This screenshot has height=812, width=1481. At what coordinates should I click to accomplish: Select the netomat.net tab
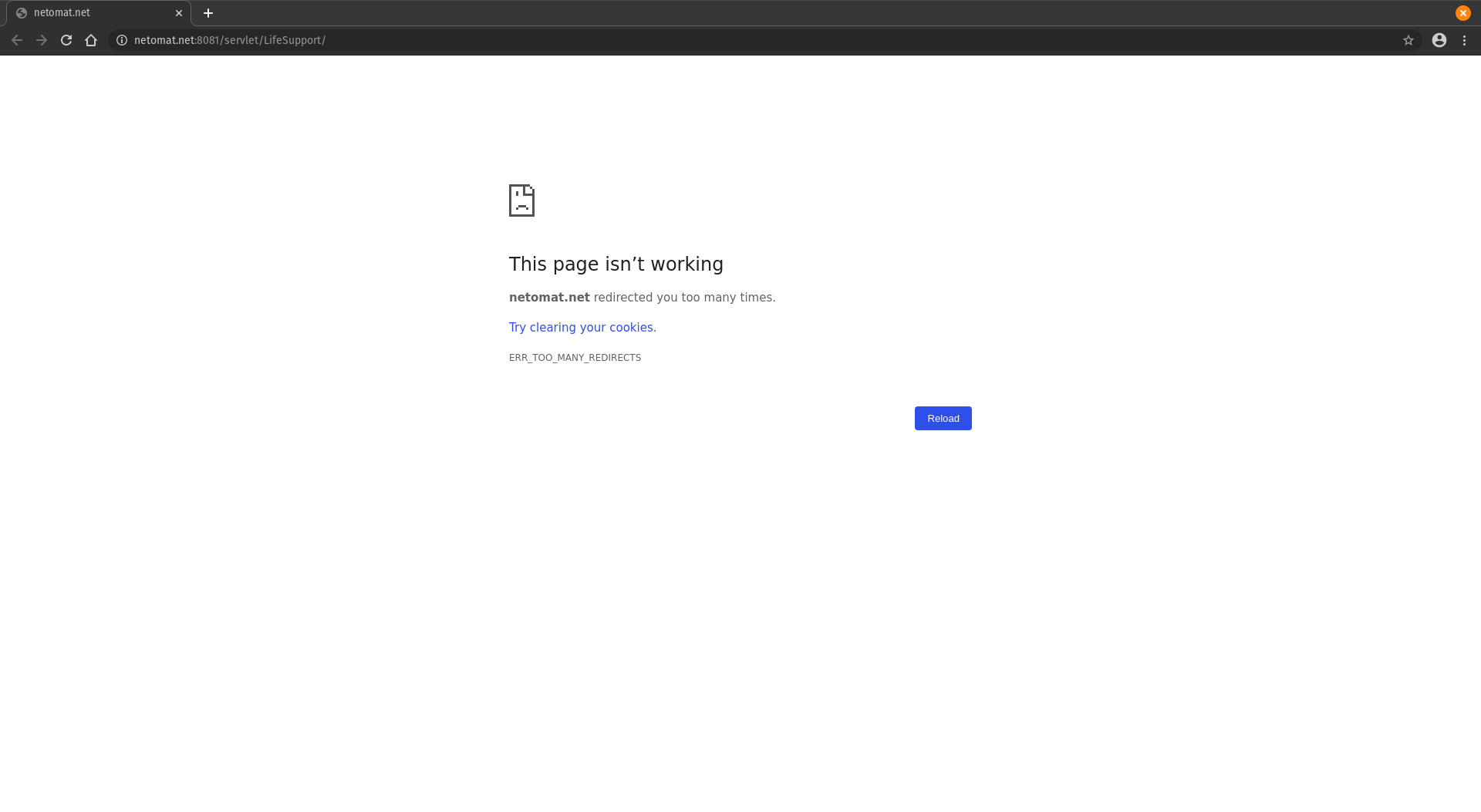tap(99, 13)
